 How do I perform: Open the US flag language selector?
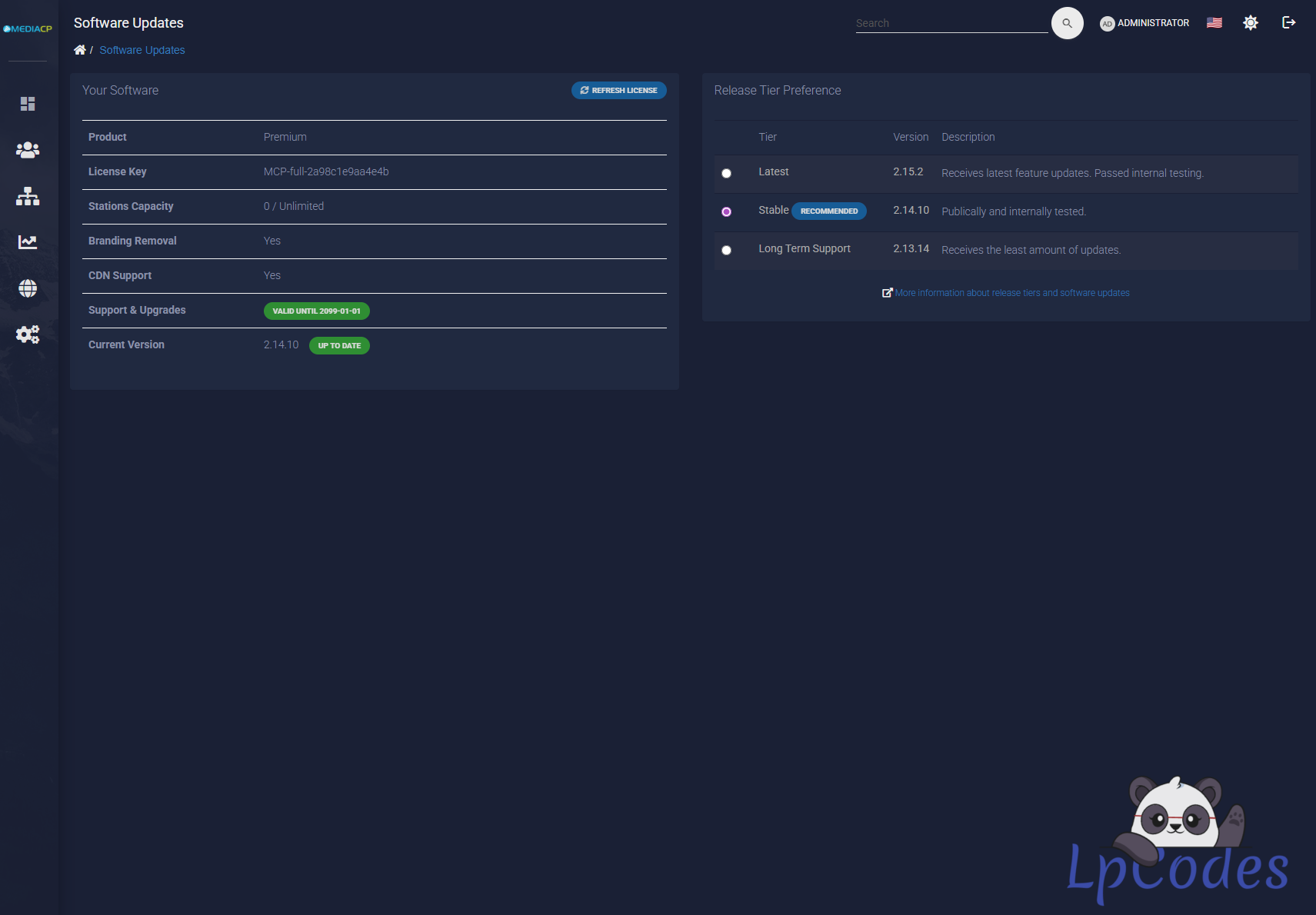tap(1214, 23)
